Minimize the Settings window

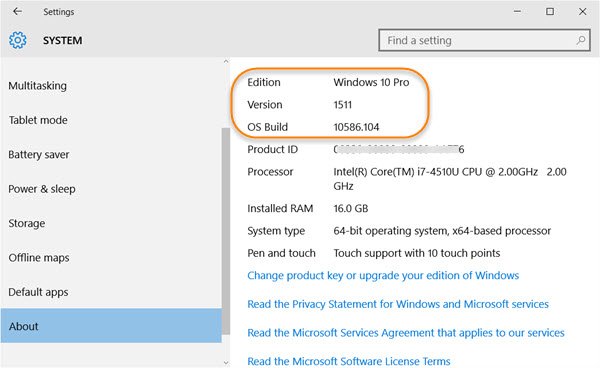pyautogui.click(x=517, y=11)
